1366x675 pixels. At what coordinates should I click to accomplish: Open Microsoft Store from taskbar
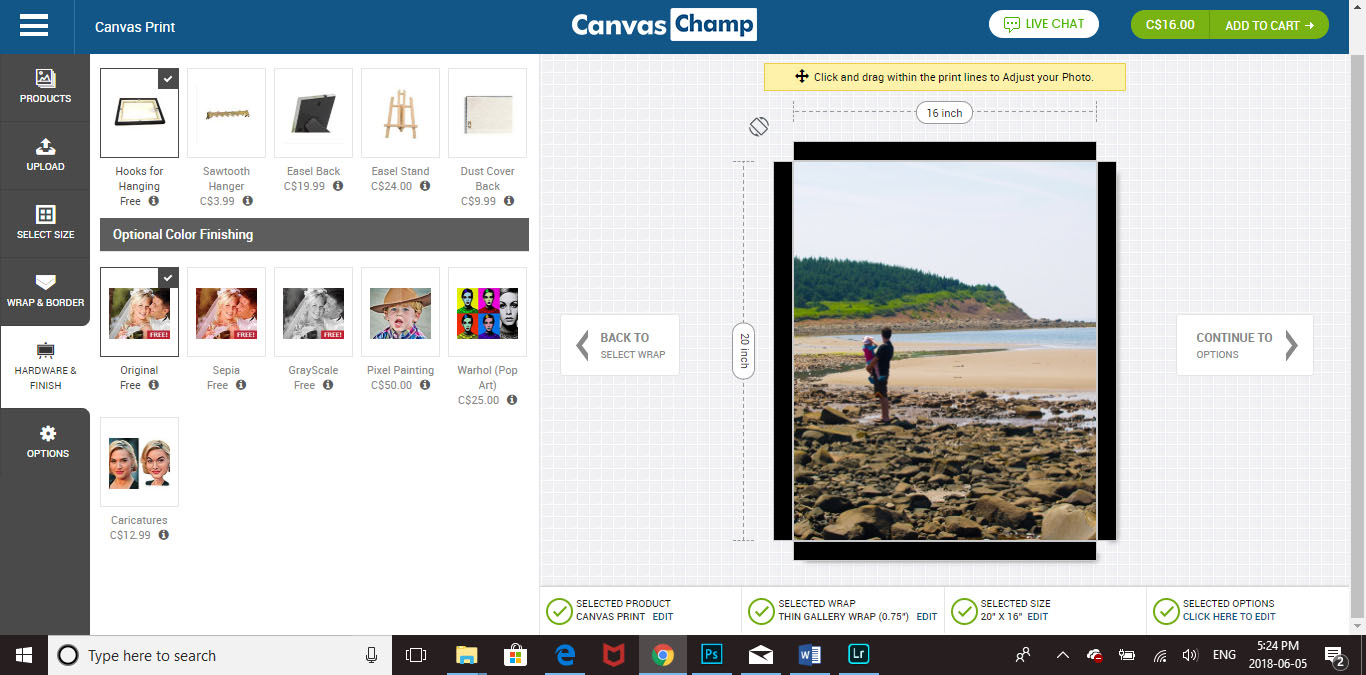[x=515, y=655]
